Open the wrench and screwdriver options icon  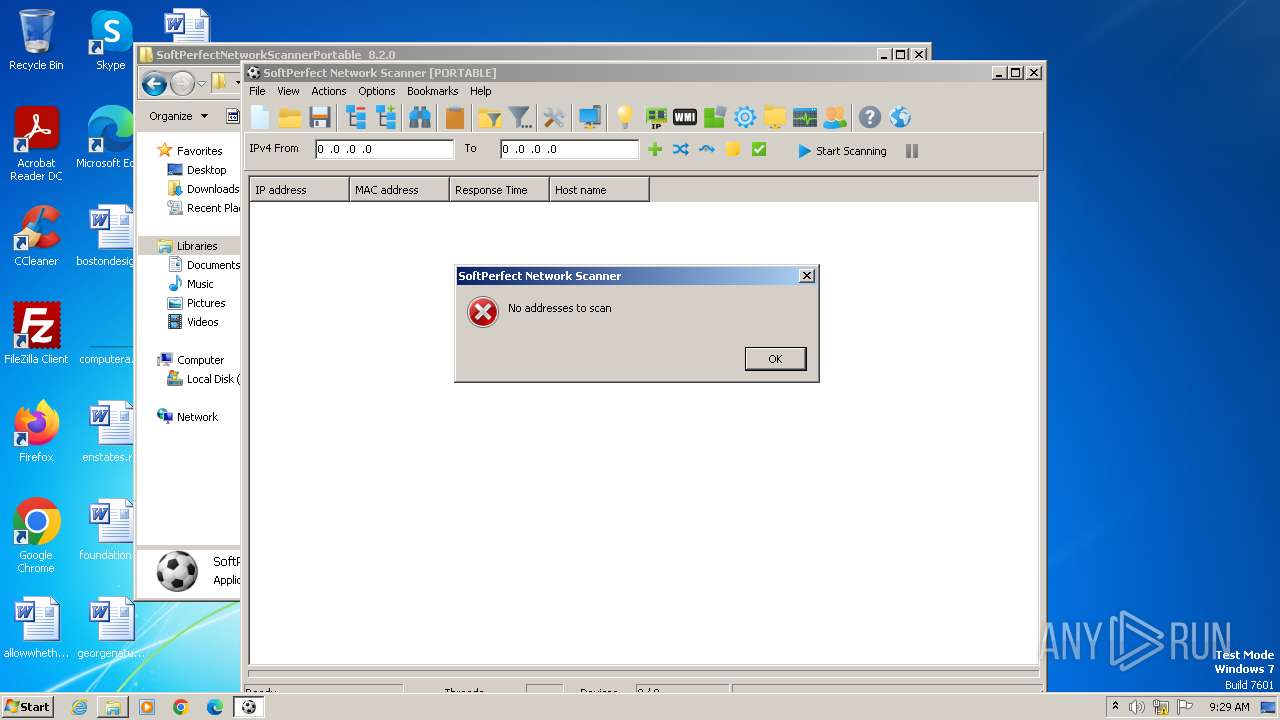click(554, 118)
